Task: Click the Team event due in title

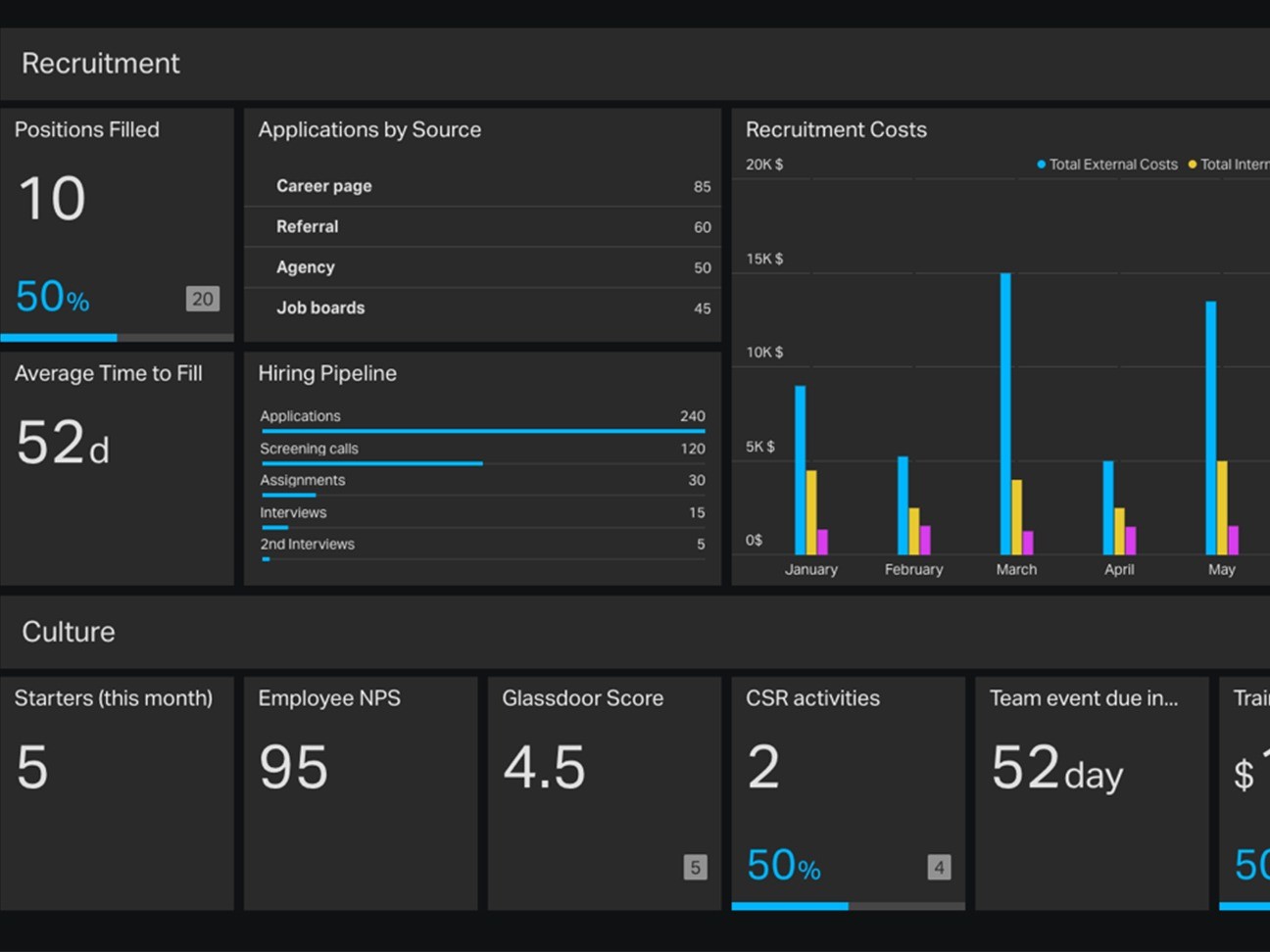Action: 1084,698
